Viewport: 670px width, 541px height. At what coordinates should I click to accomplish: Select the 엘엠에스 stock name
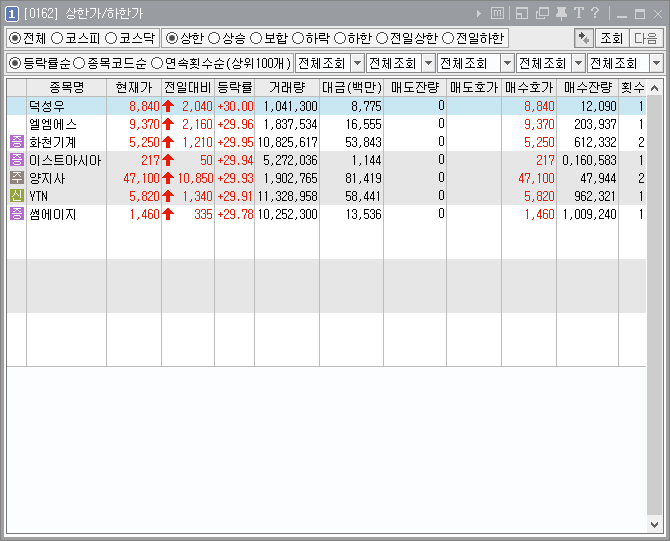pos(53,124)
